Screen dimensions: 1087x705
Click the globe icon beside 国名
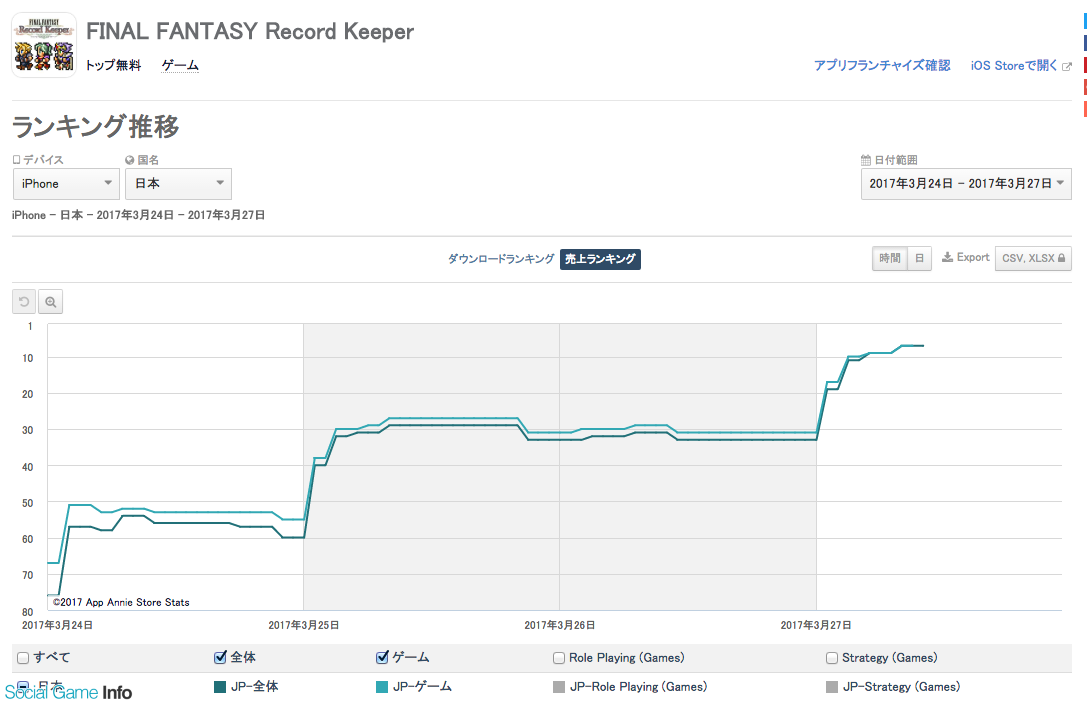130,160
